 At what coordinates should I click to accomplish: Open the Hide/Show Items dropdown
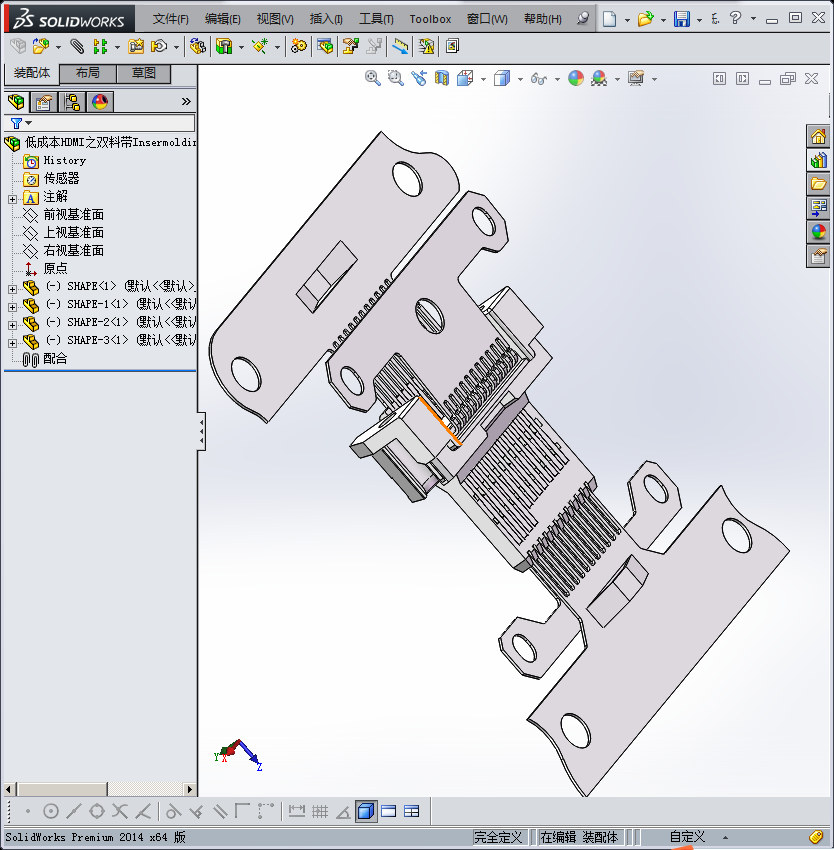pos(557,80)
